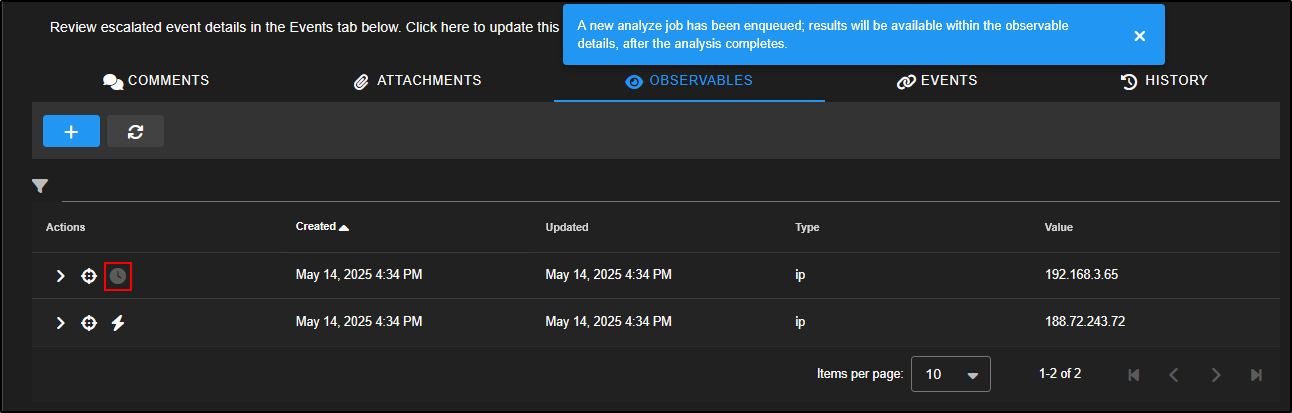Expand the 188.72.243.72 observable row

click(x=60, y=323)
